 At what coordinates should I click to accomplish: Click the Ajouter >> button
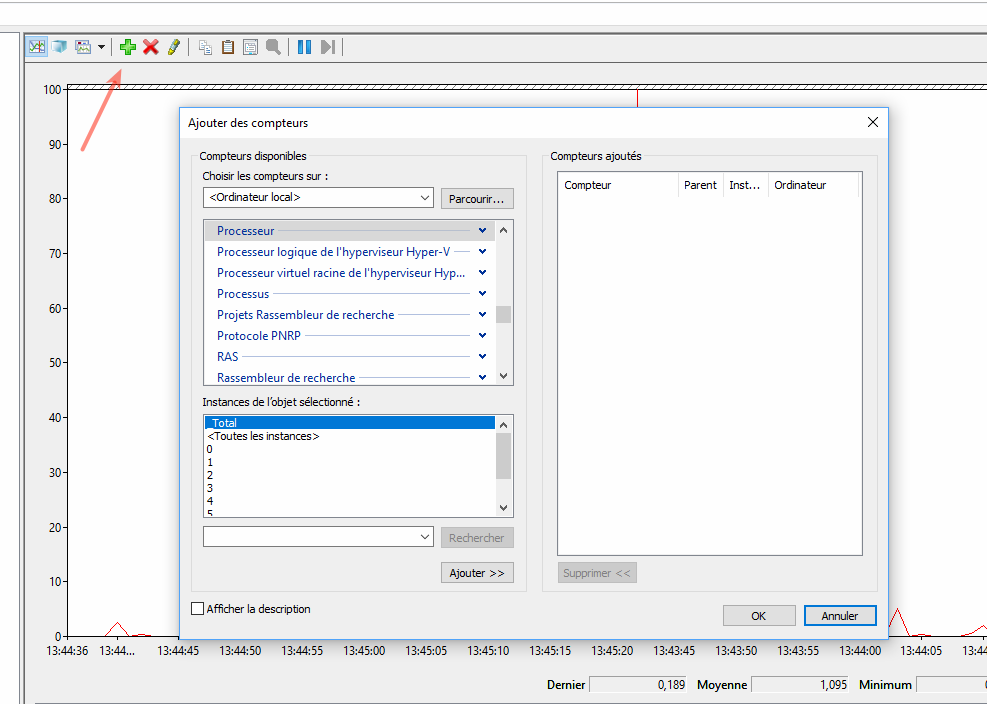(477, 573)
